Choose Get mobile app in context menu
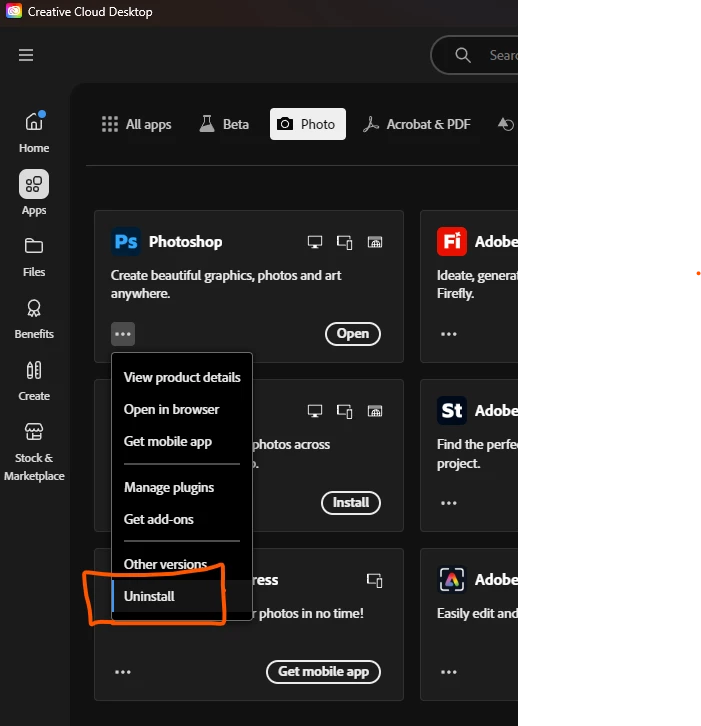The image size is (701, 726). (x=182, y=441)
